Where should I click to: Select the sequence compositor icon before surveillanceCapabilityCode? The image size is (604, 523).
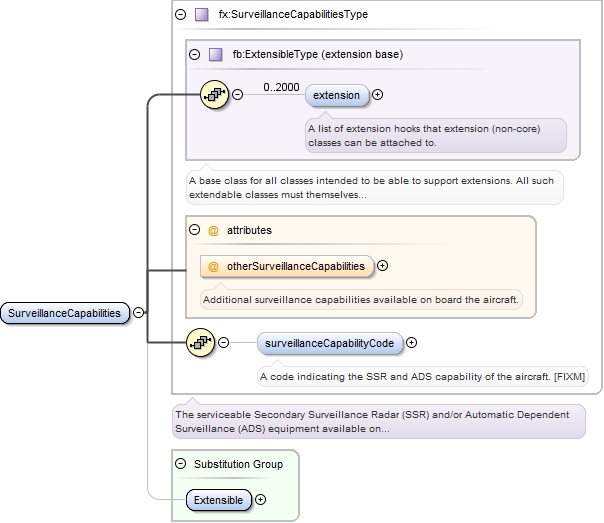tap(201, 343)
